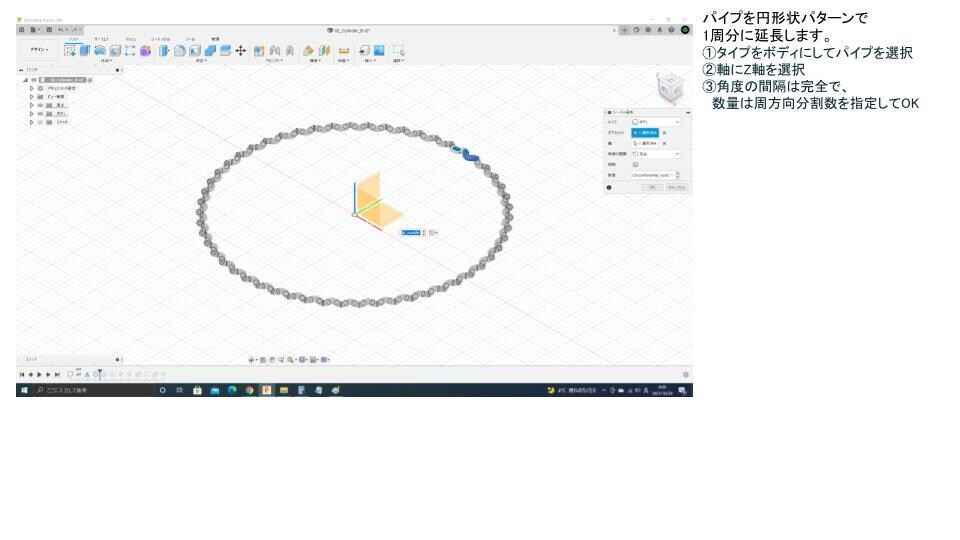The image size is (960, 540).
Task: Open the angular spacing dropdown in the dialog
Action: click(656, 154)
